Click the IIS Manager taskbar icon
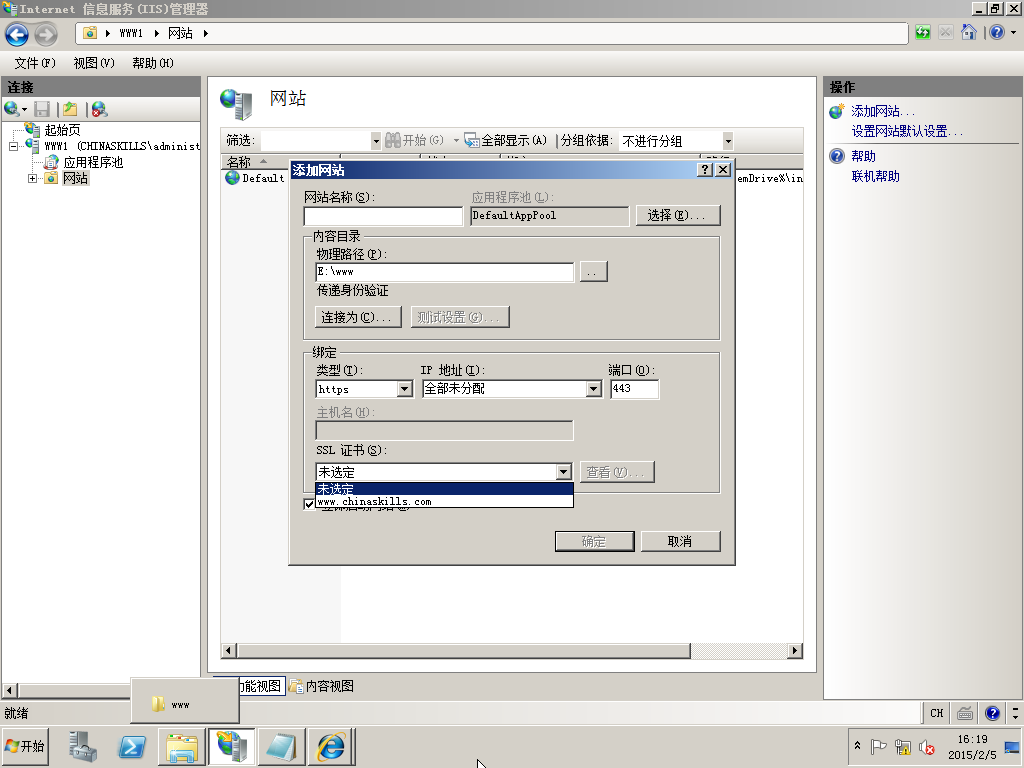 click(x=232, y=746)
